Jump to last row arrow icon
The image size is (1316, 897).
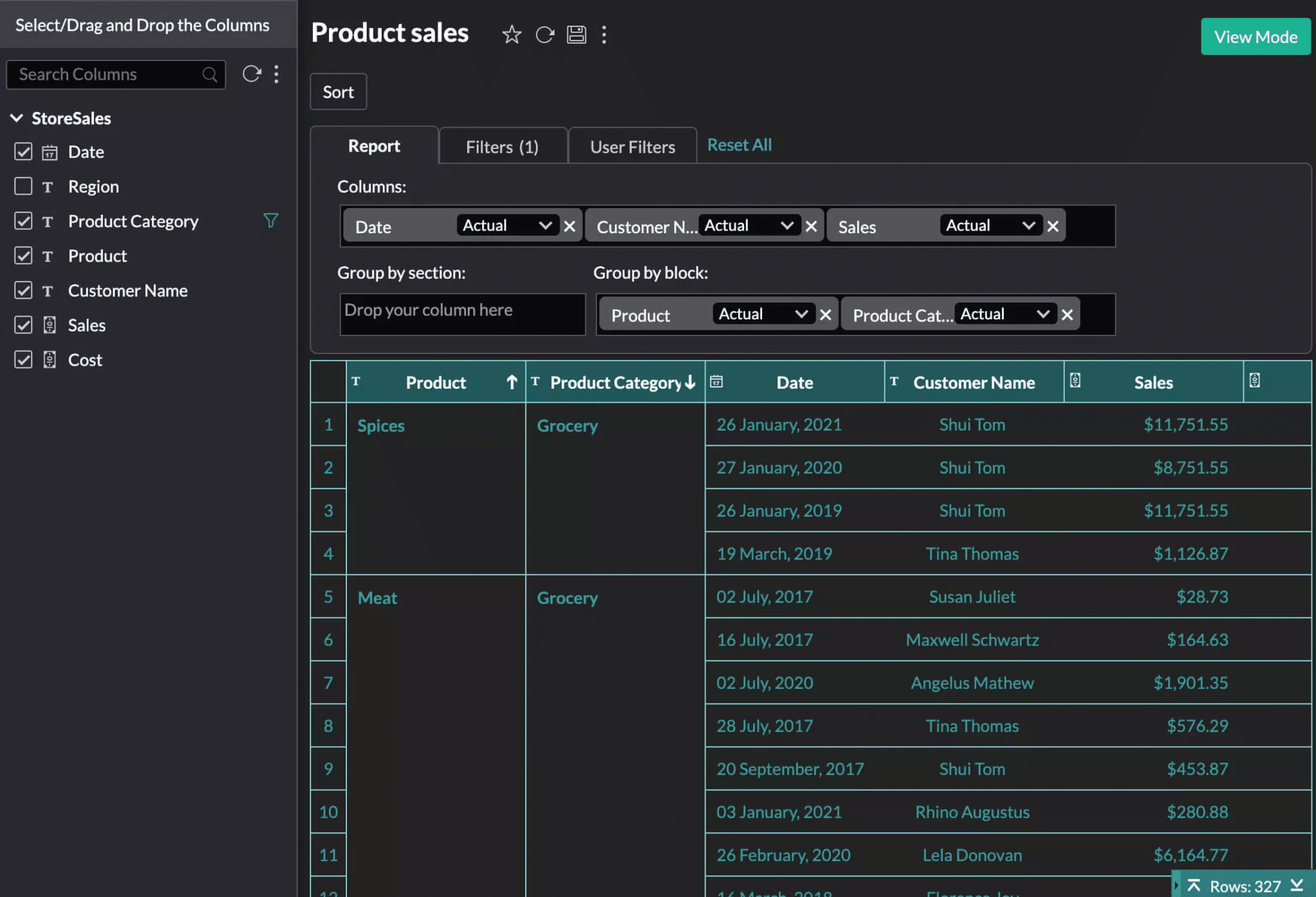pyautogui.click(x=1297, y=885)
